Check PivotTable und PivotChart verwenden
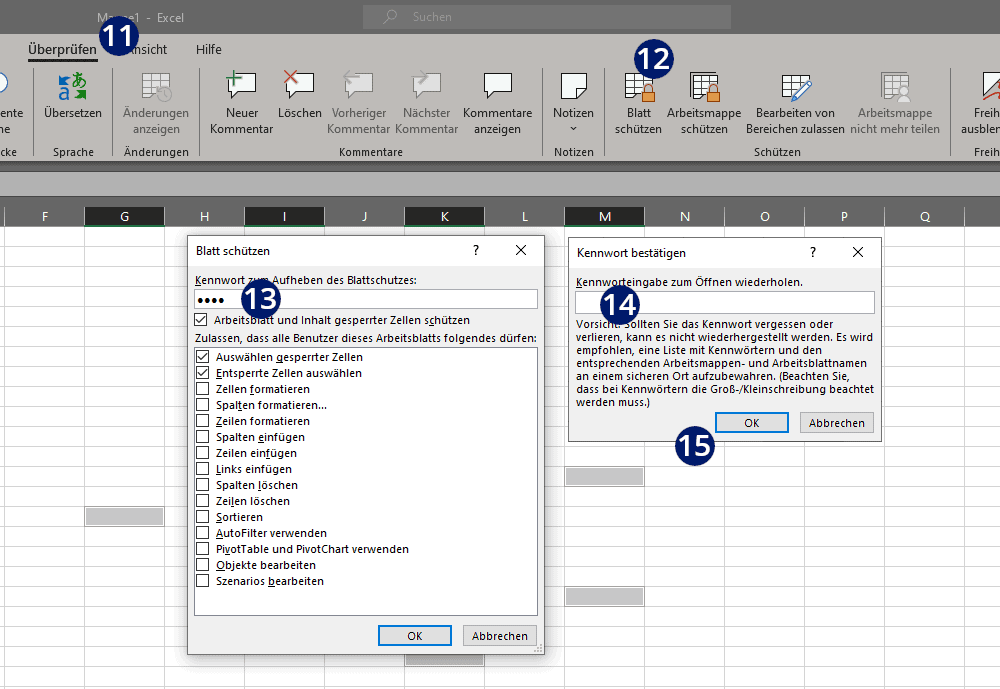The image size is (1000, 689). coord(203,549)
